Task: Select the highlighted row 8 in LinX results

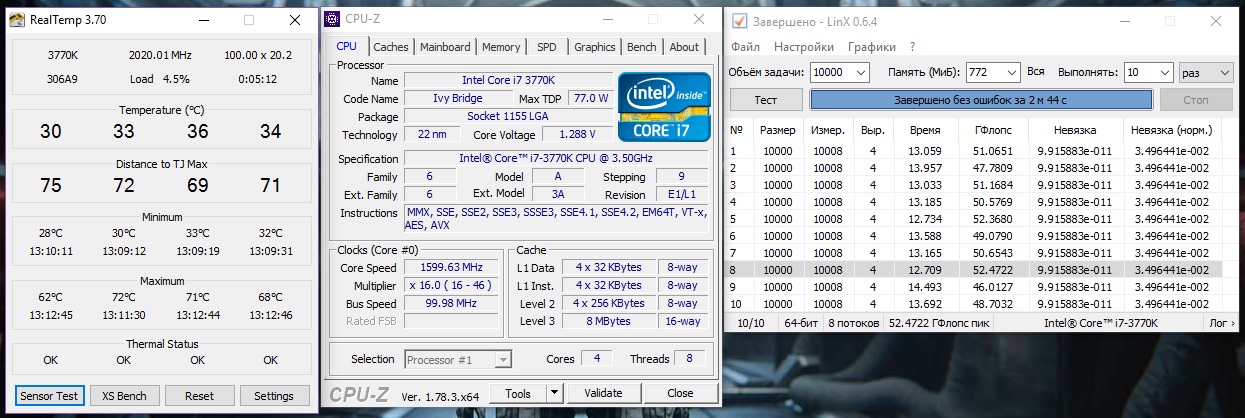Action: coord(976,270)
